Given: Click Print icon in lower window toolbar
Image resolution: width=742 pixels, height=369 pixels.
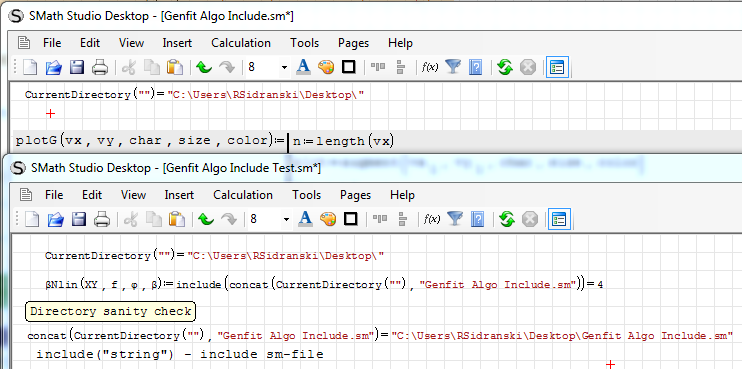Looking at the screenshot, I should click(x=102, y=220).
